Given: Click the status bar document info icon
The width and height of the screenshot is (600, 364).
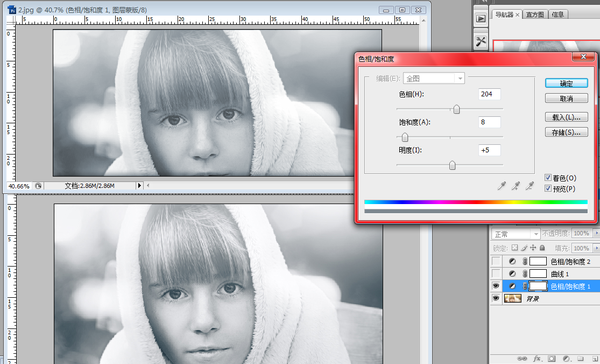Looking at the screenshot, I should tap(38, 186).
